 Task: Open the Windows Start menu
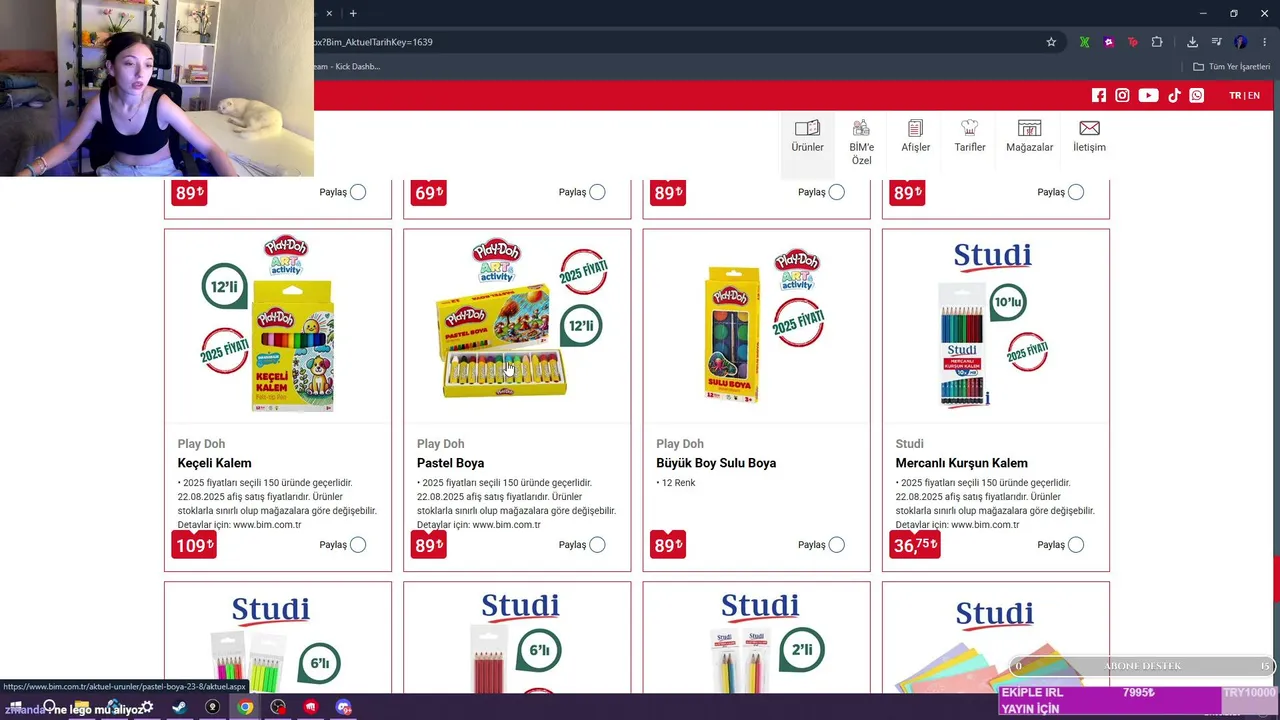(15, 707)
